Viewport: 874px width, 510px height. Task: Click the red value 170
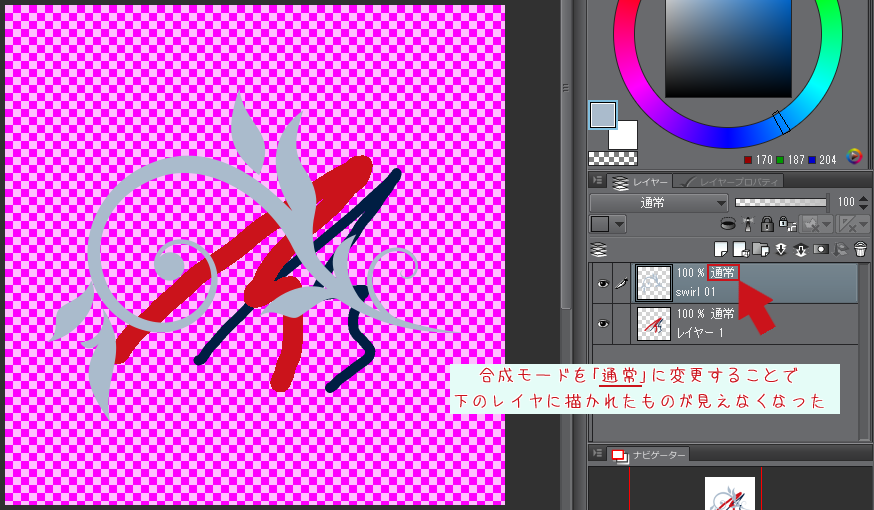(x=764, y=160)
